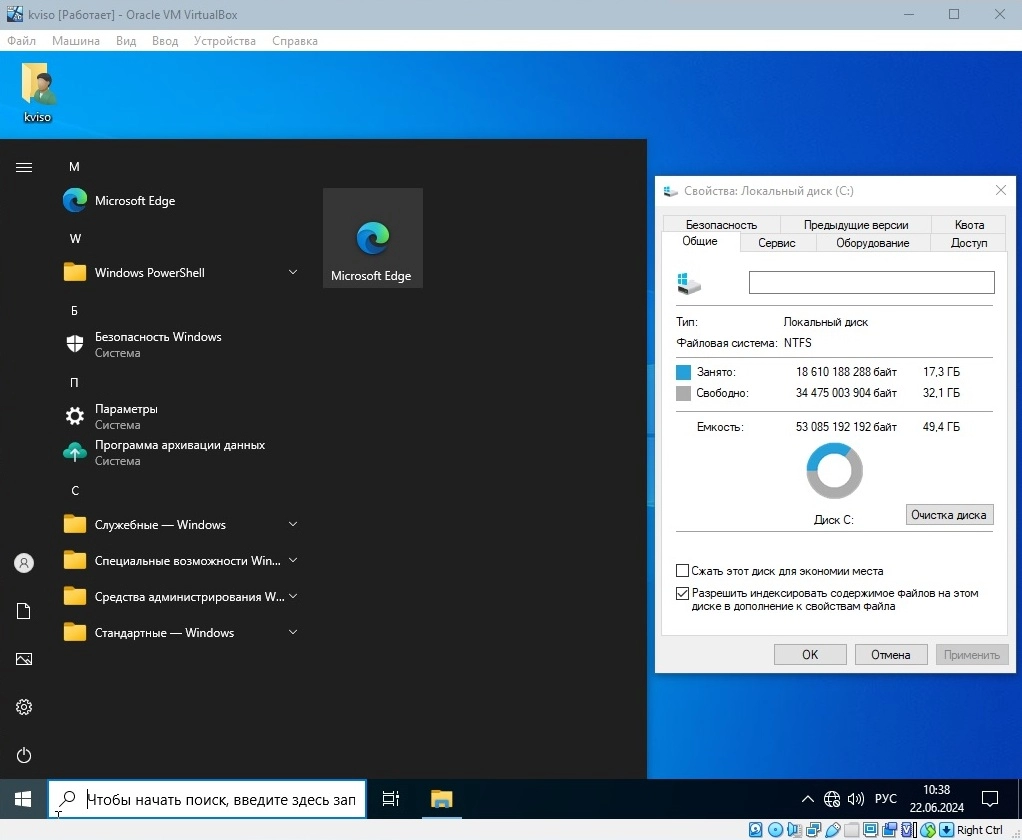Screen dimensions: 1022x840
Task: Click the user account avatar icon
Action: (24, 563)
